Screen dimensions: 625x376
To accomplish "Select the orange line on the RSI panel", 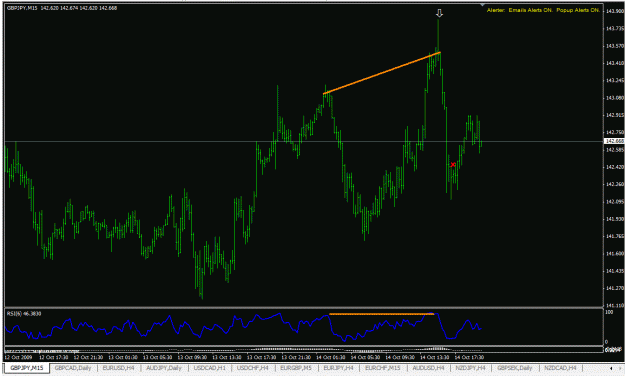I will coord(381,314).
